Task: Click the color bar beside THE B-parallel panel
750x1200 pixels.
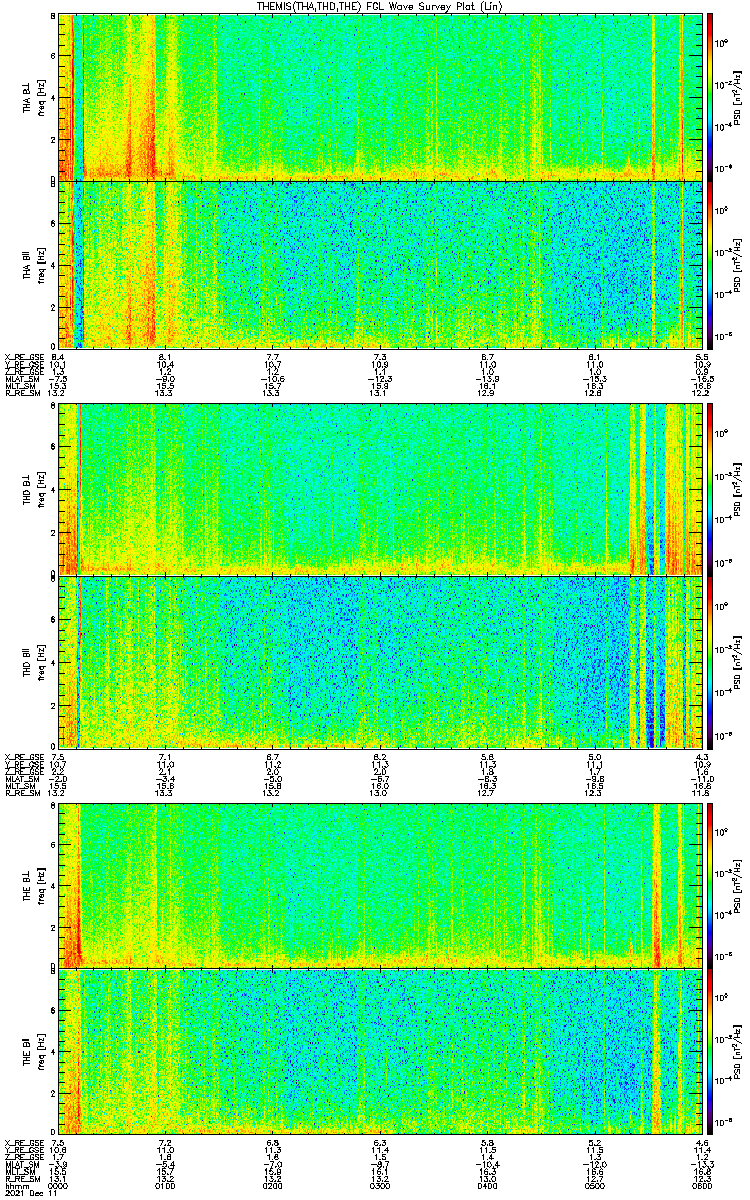Action: click(x=711, y=1052)
